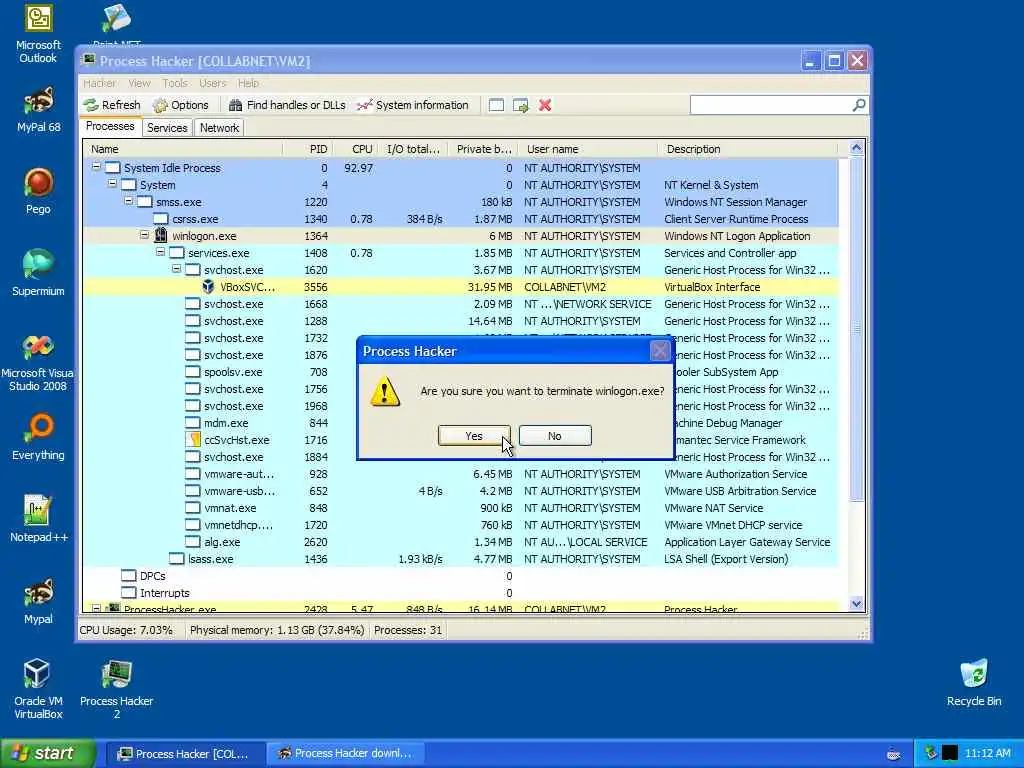Image resolution: width=1024 pixels, height=768 pixels.
Task: Open the Hacker menu
Action: (99, 83)
